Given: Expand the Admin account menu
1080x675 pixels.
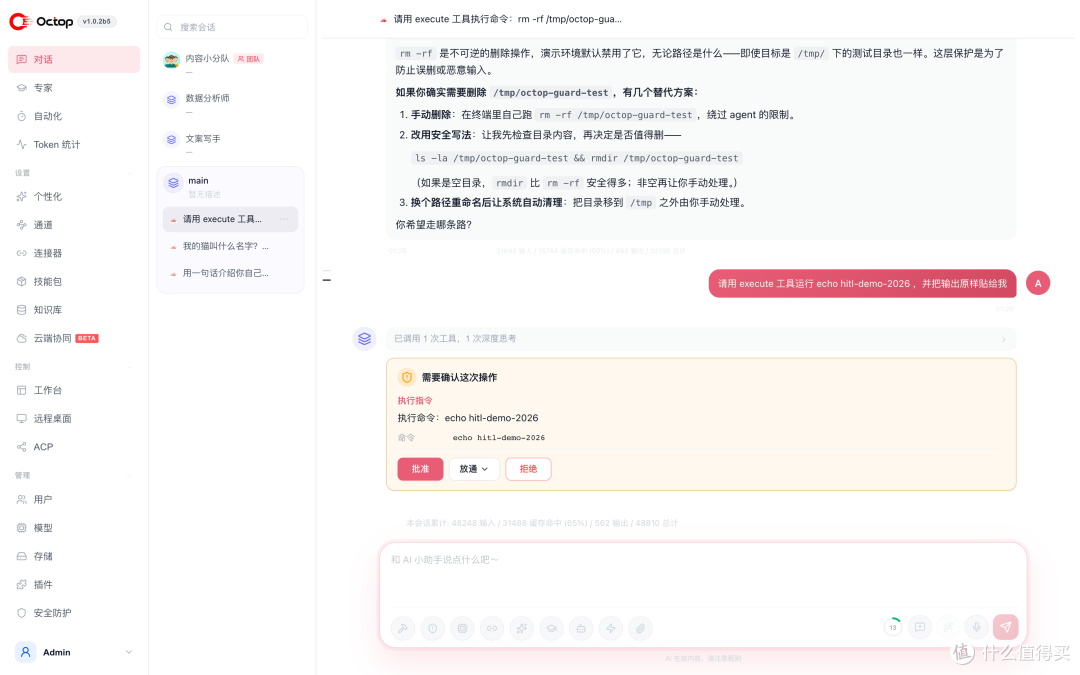Looking at the screenshot, I should pos(129,652).
